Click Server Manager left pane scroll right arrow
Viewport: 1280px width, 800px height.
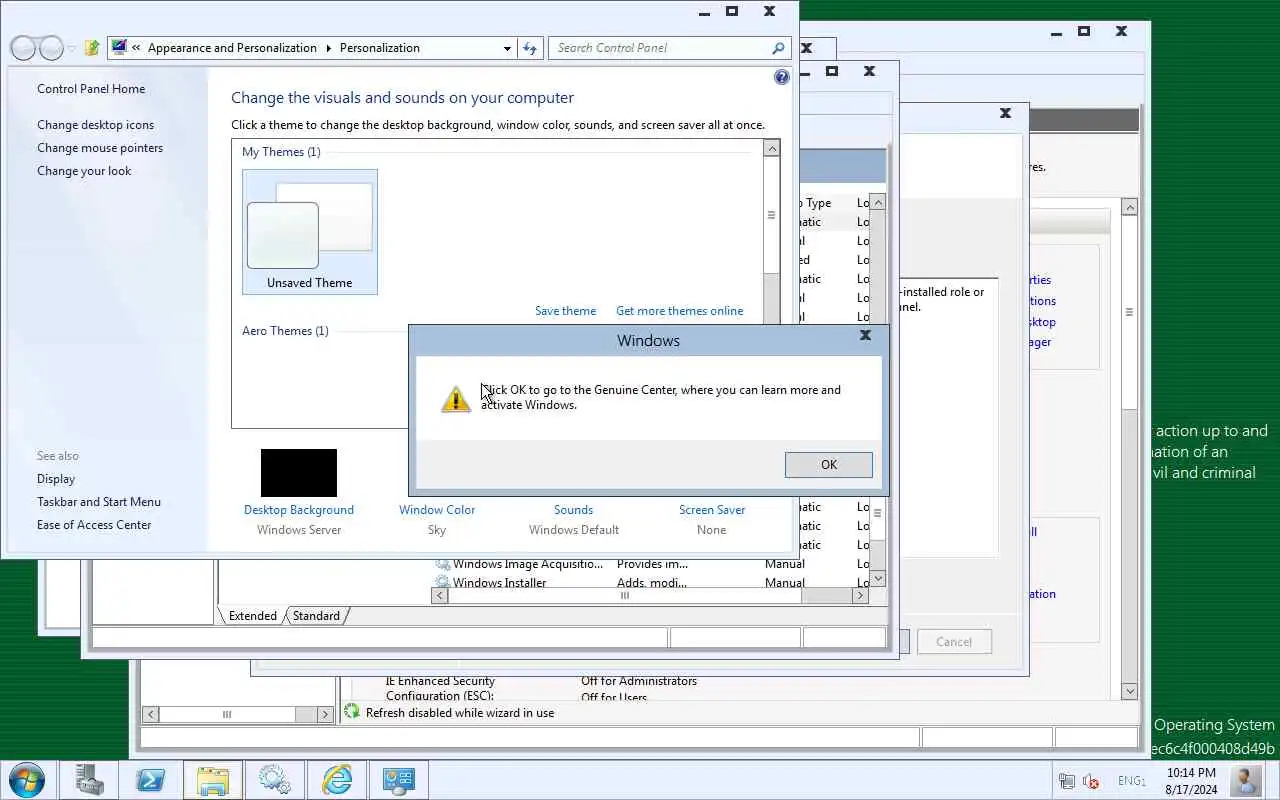(325, 714)
